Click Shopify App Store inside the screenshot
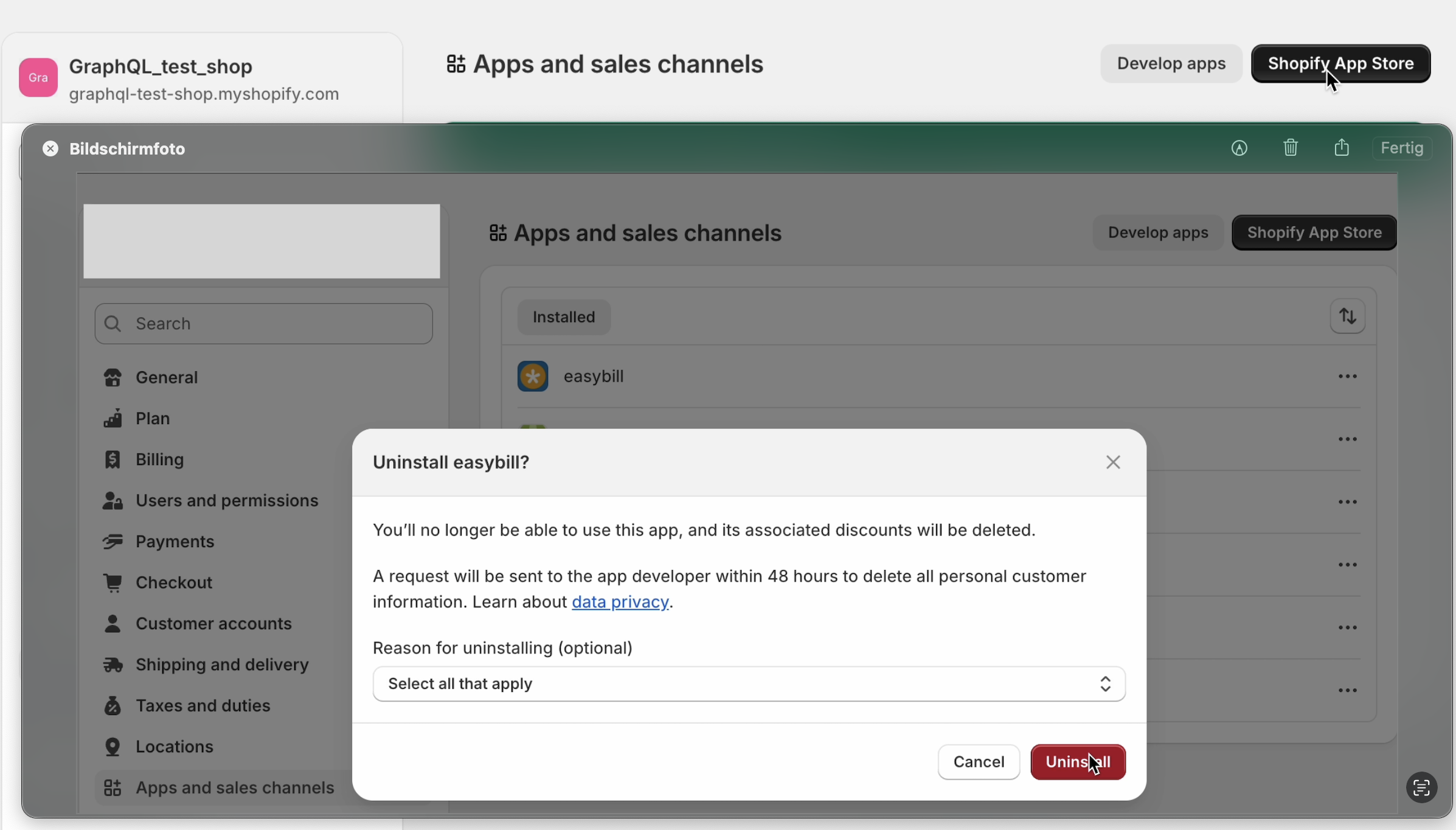The image size is (1456, 830). (1314, 232)
